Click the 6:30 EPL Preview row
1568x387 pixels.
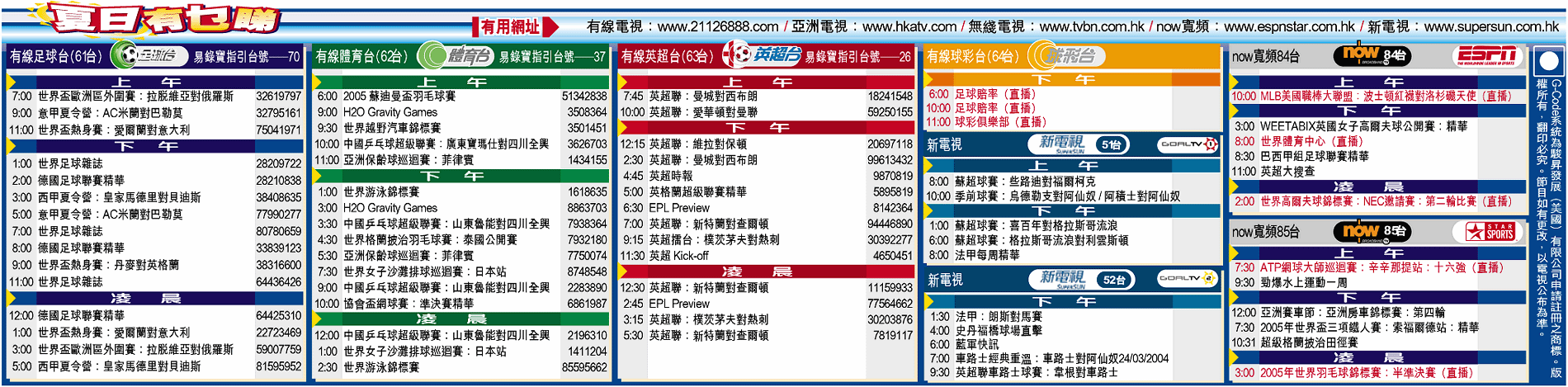click(766, 208)
